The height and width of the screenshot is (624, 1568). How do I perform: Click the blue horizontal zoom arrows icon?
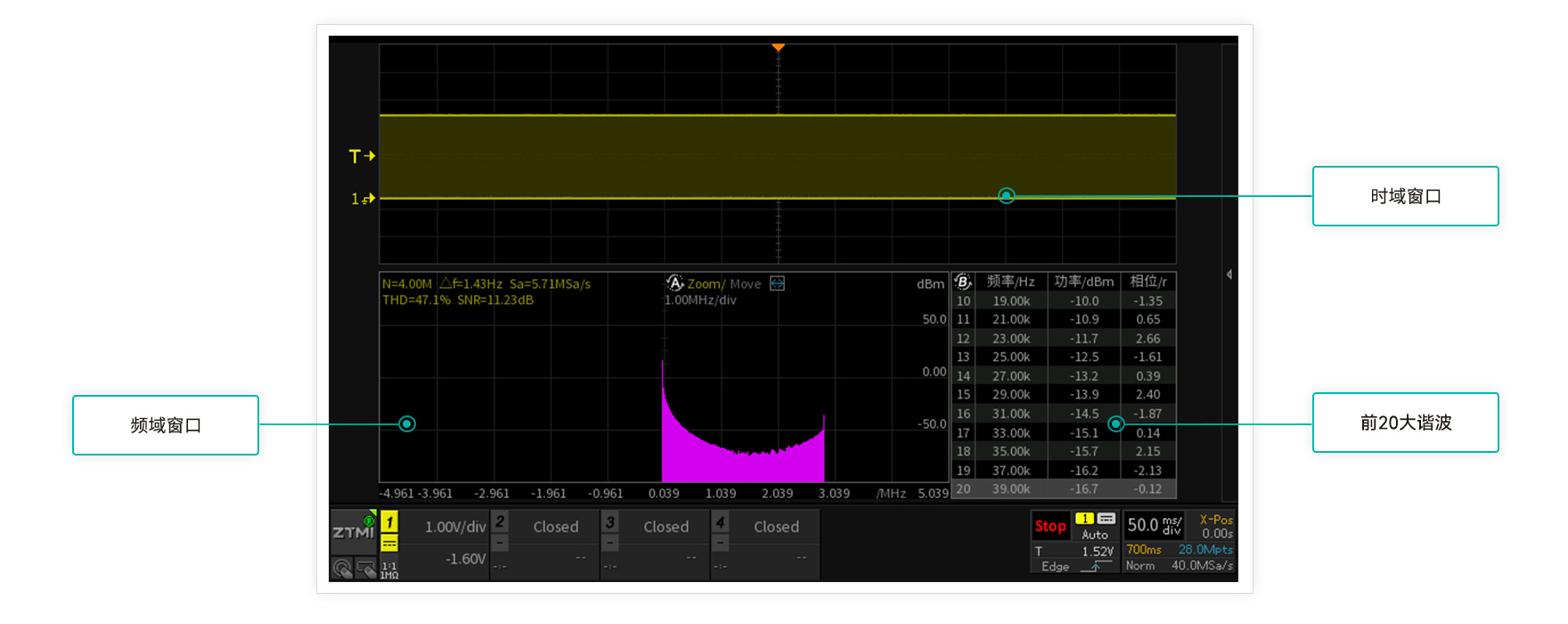777,283
